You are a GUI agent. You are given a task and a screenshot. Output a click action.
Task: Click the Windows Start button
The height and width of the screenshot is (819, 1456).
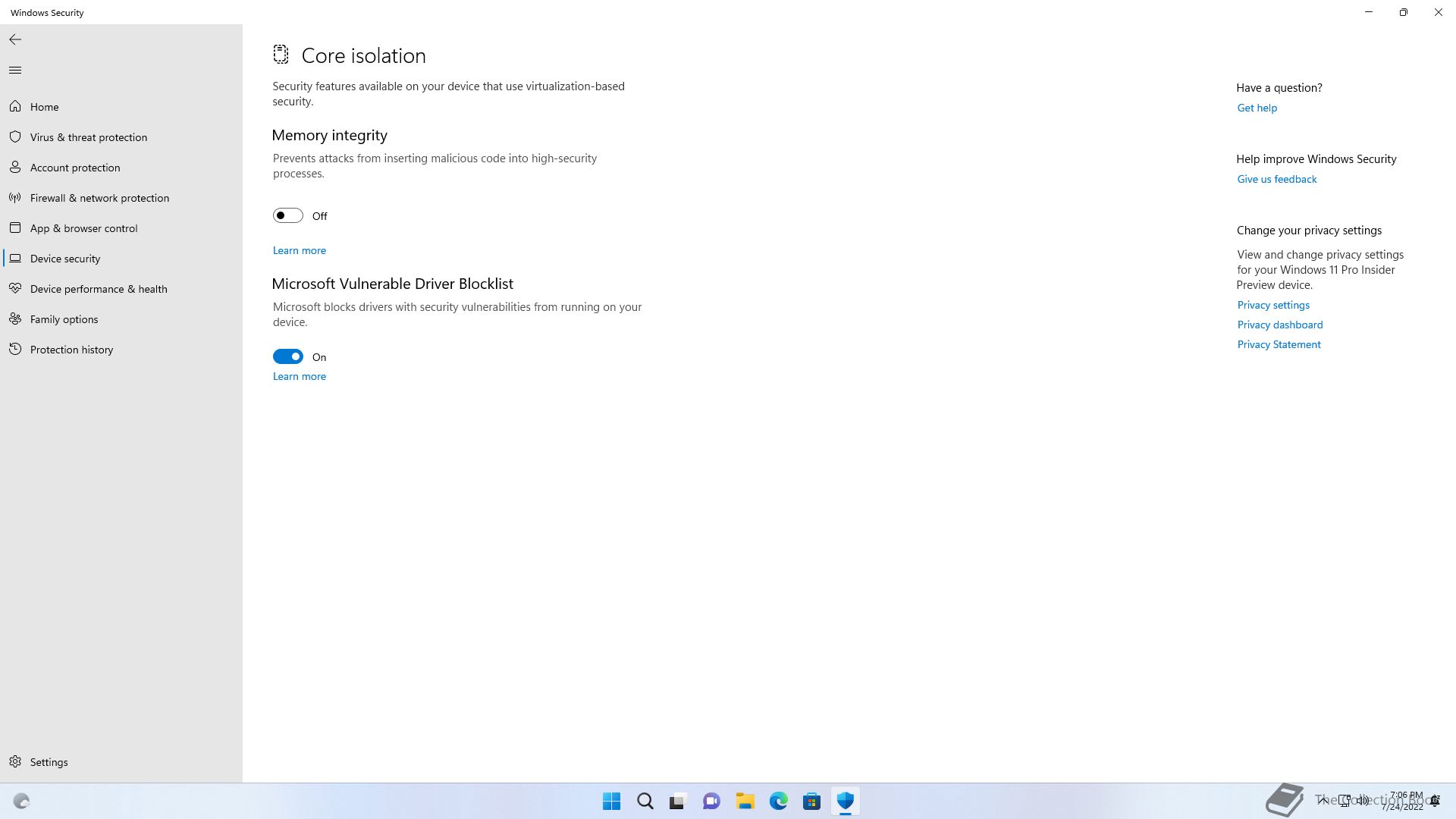(611, 801)
